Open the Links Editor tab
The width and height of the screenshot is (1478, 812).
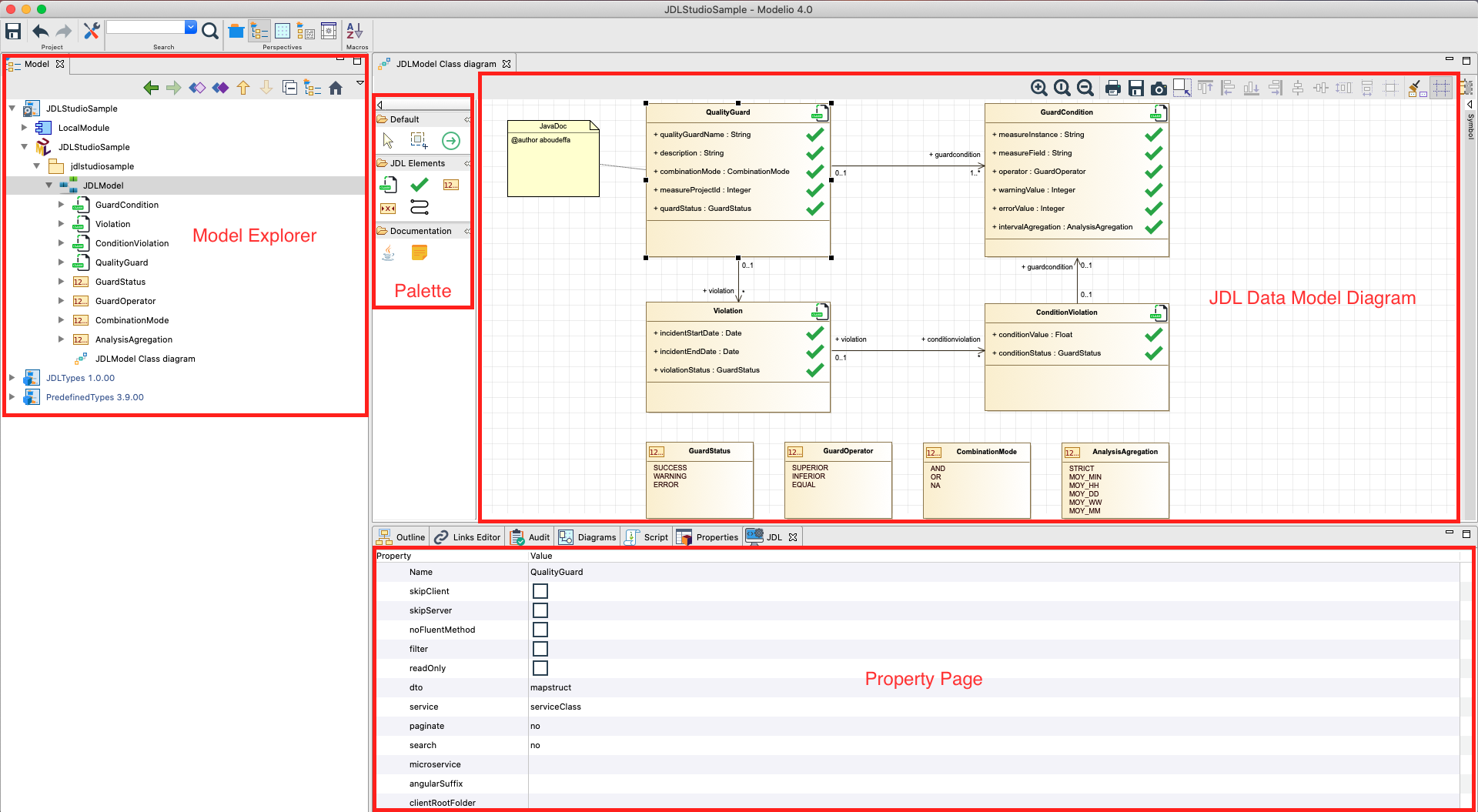(x=467, y=537)
